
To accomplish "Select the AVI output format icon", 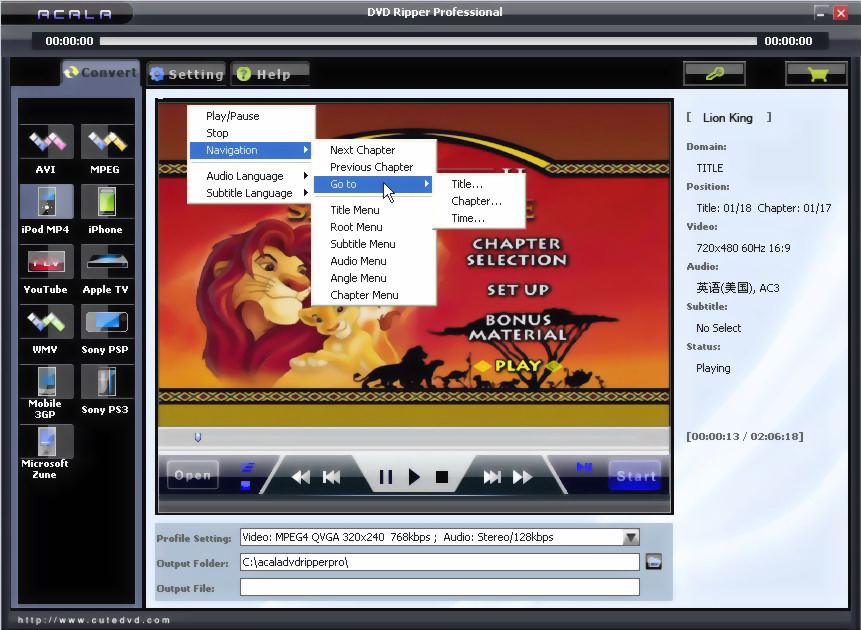I will pyautogui.click(x=46, y=143).
